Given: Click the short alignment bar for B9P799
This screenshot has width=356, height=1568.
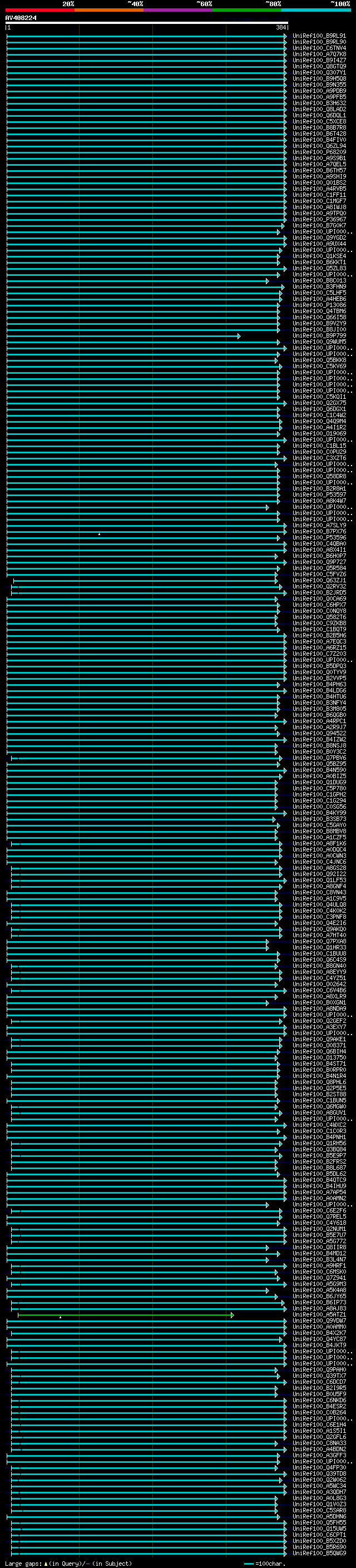Looking at the screenshot, I should [x=123, y=336].
